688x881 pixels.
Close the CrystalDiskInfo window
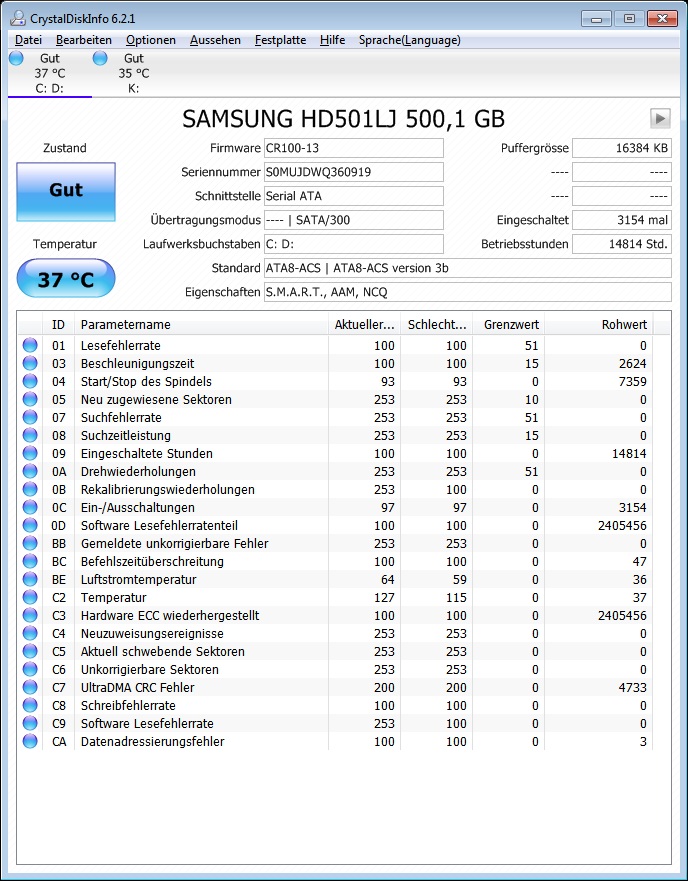coord(662,19)
